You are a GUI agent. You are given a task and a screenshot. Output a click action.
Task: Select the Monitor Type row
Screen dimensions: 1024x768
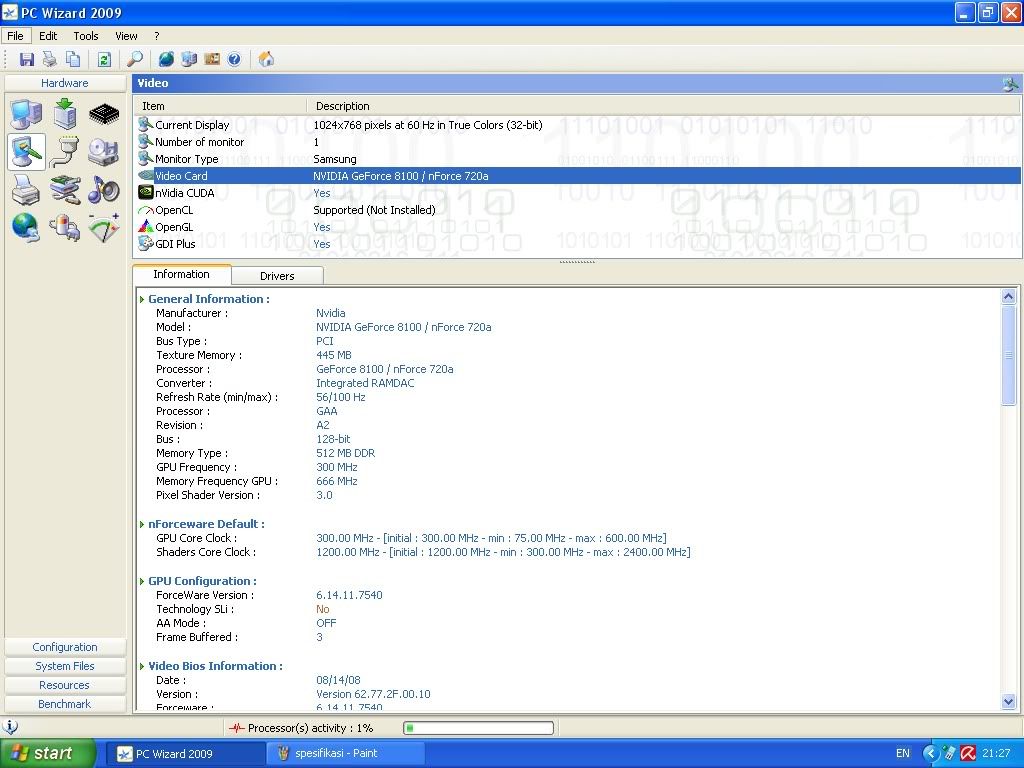pyautogui.click(x=578, y=159)
